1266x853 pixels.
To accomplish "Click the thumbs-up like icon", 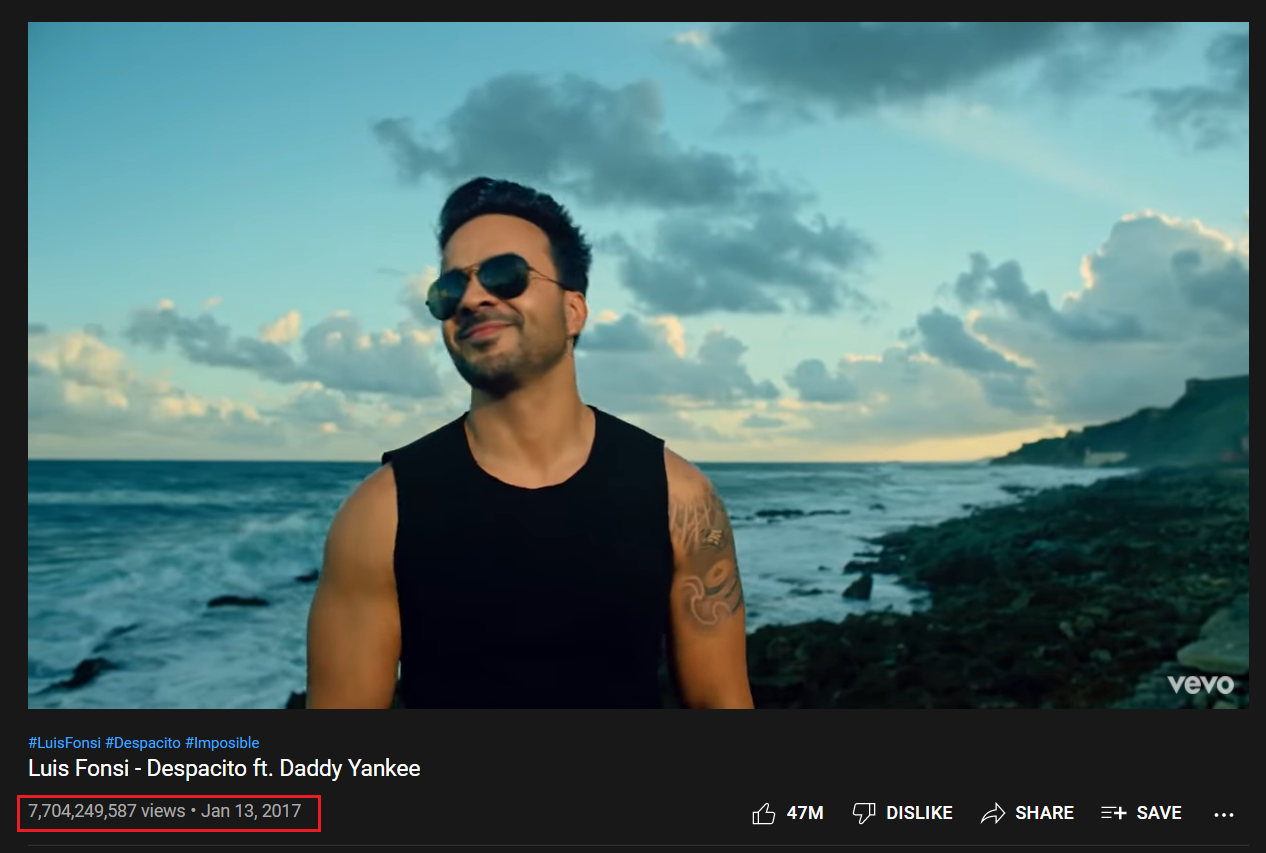I will [x=764, y=813].
